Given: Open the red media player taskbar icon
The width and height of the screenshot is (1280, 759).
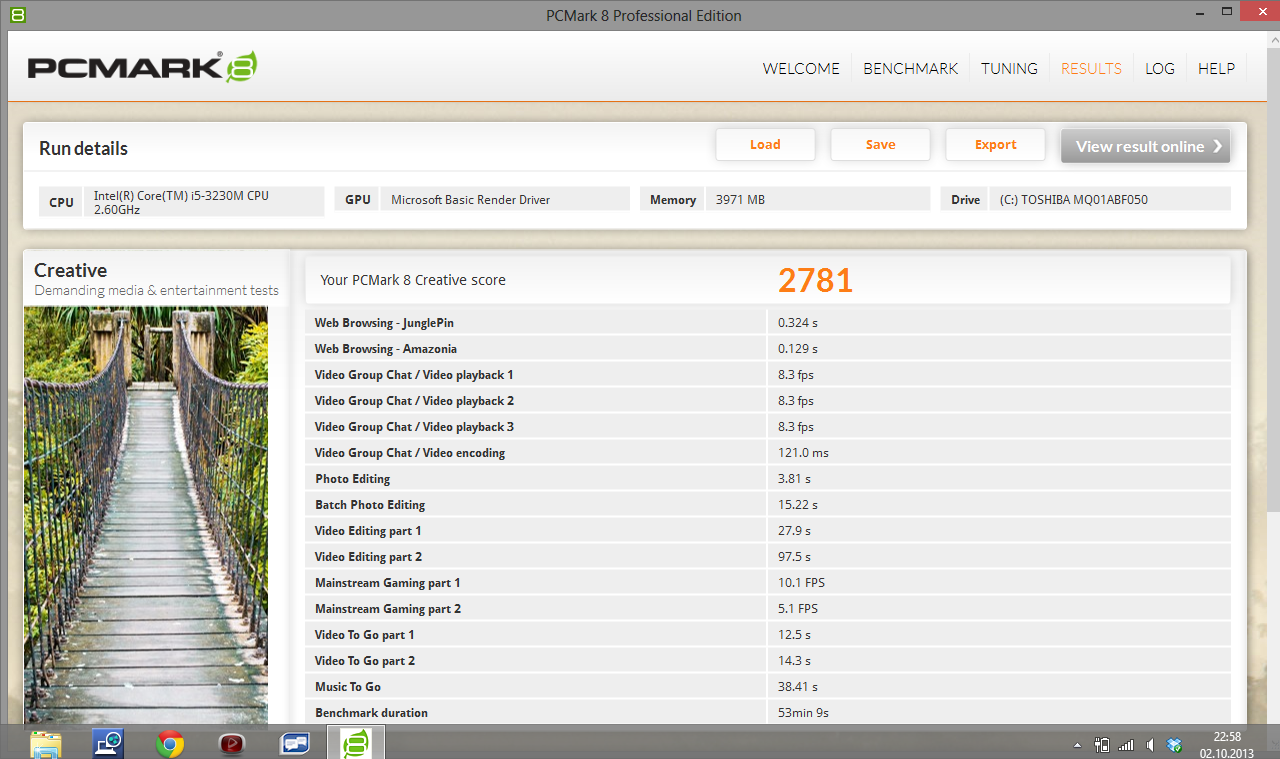Looking at the screenshot, I should (x=232, y=743).
